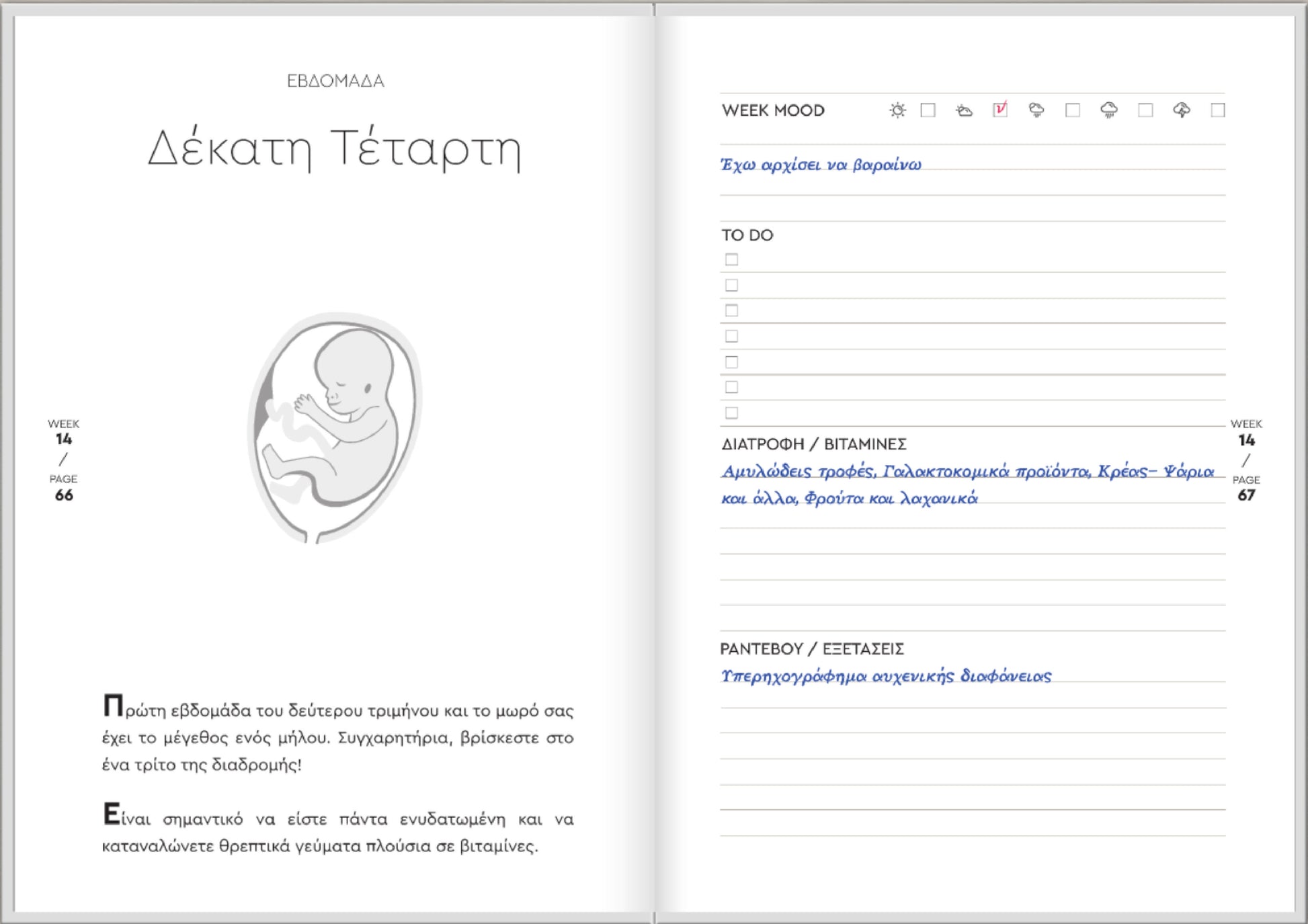
Task: Check the box beside the heavy rain icon
Action: (x=1145, y=110)
